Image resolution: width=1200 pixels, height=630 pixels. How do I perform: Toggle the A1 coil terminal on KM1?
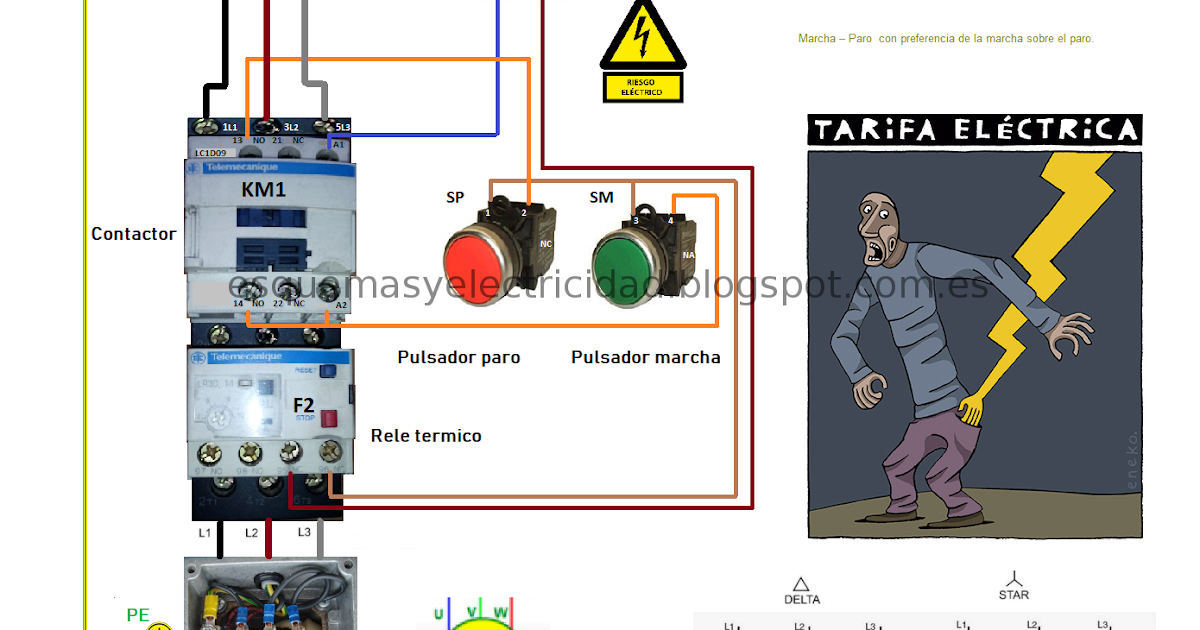(339, 143)
